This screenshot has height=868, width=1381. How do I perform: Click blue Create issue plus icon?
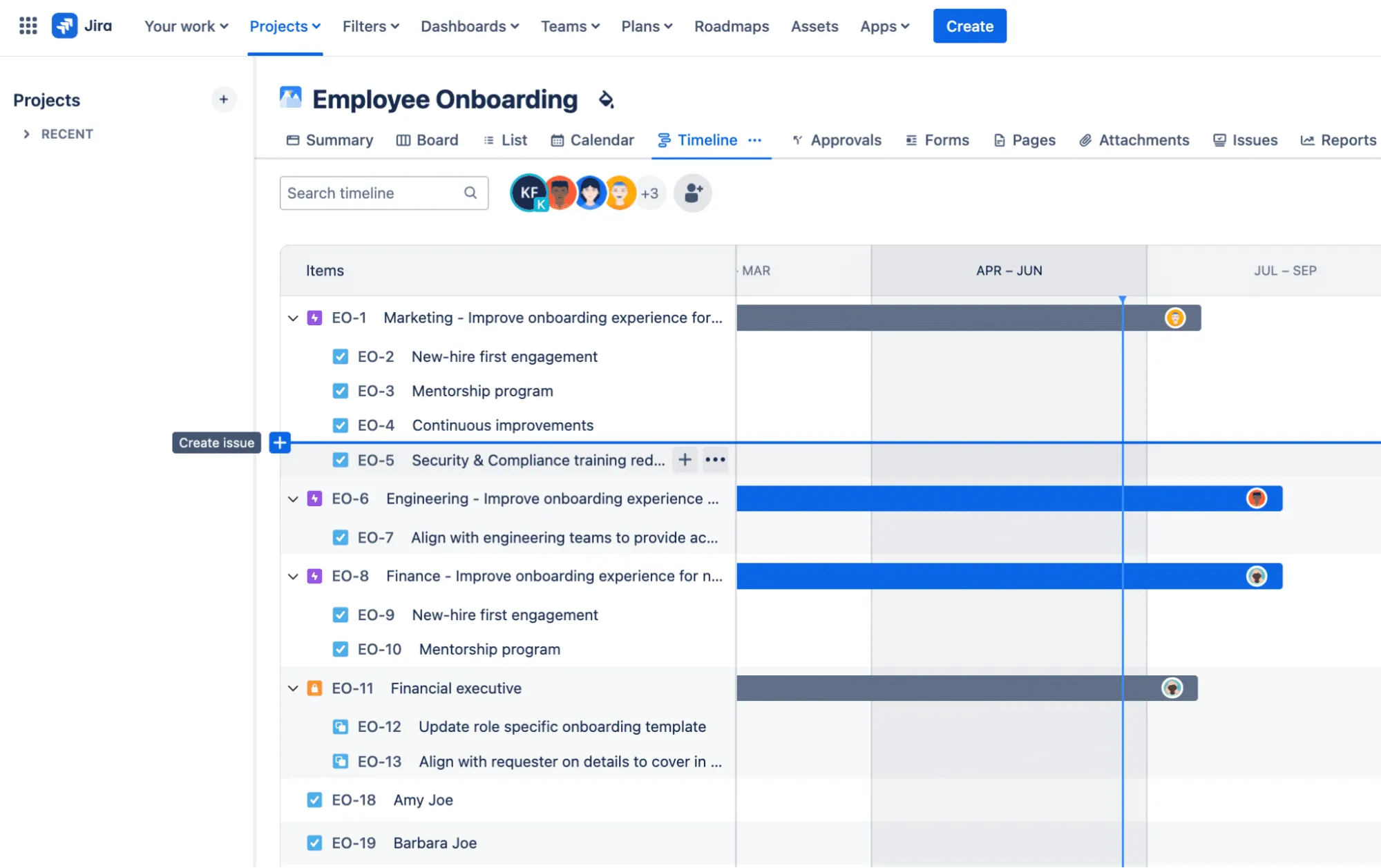(x=280, y=443)
